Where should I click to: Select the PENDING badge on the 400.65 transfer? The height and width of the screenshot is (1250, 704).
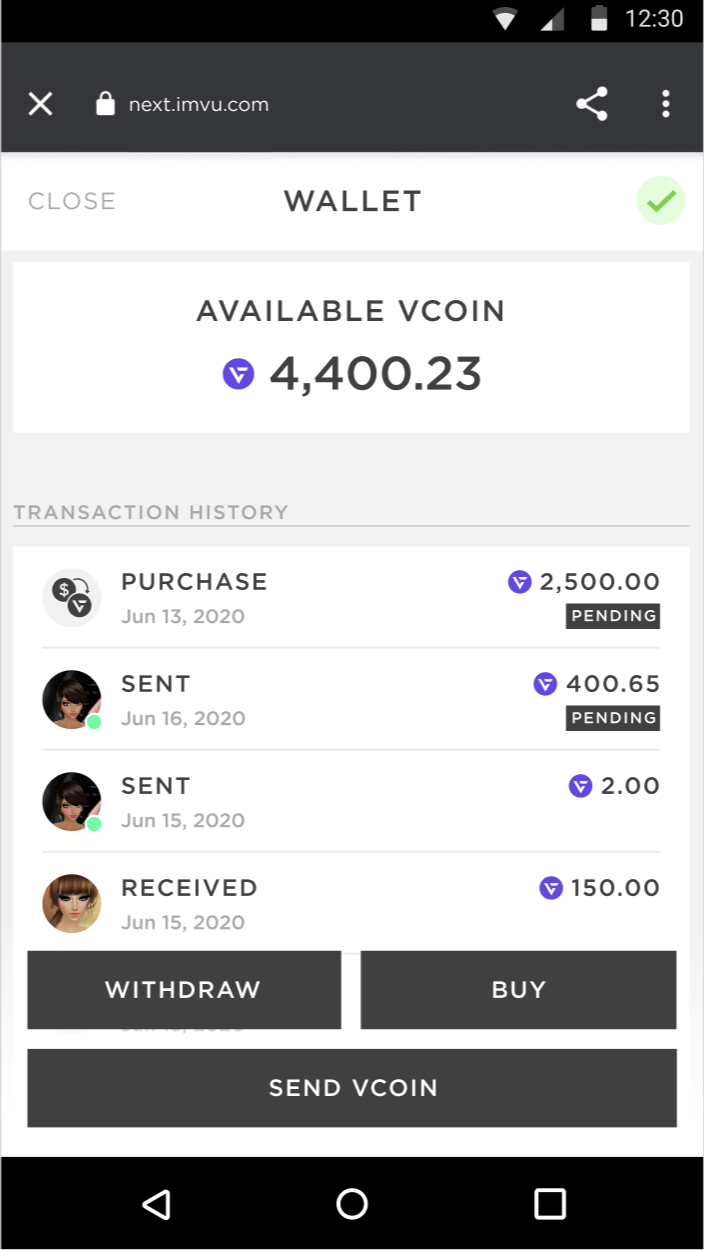[x=613, y=718]
